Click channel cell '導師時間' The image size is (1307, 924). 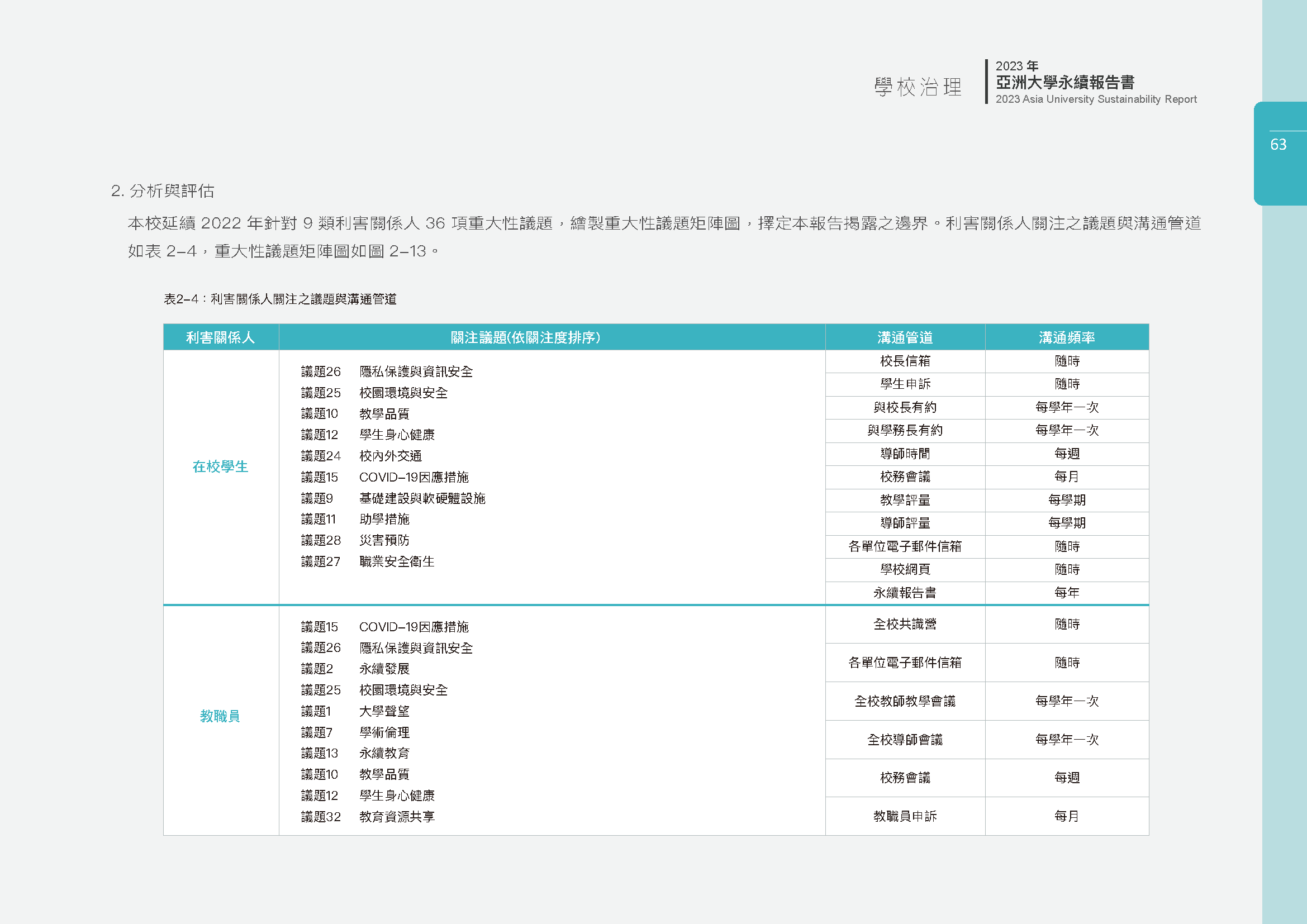905,454
